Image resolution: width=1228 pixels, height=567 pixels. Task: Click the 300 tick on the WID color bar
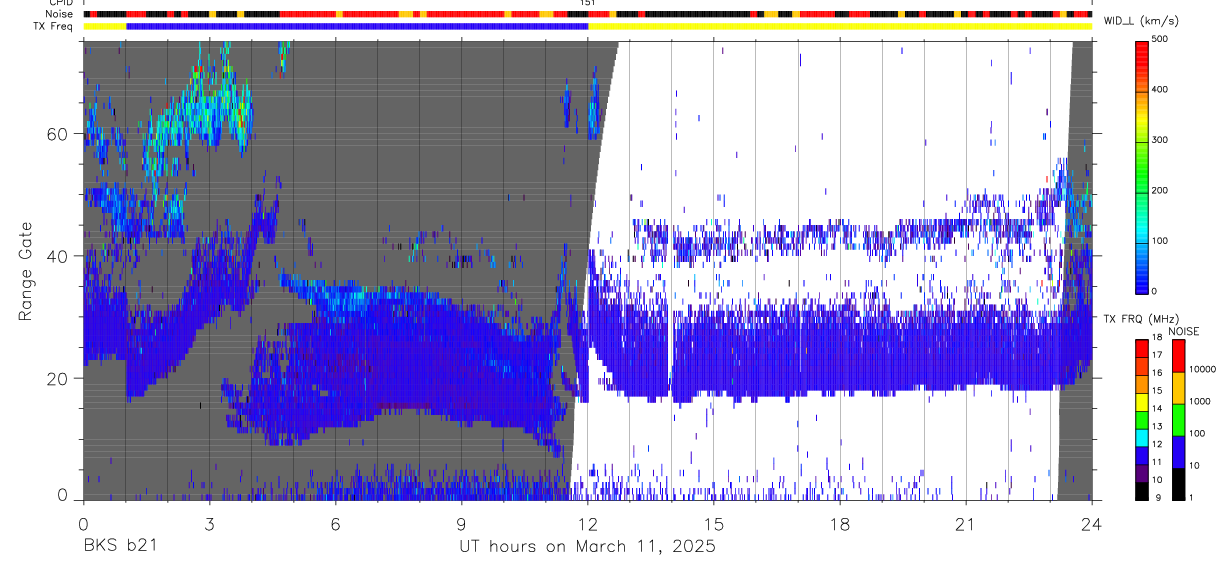point(1160,140)
